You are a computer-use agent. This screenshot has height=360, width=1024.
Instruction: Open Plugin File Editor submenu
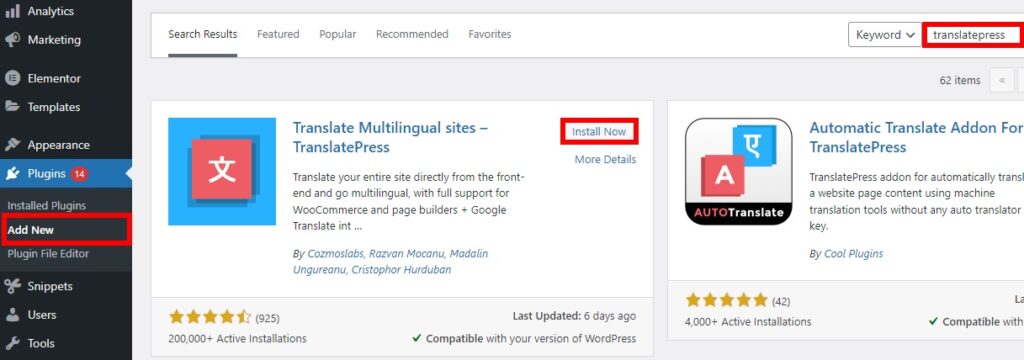(48, 254)
